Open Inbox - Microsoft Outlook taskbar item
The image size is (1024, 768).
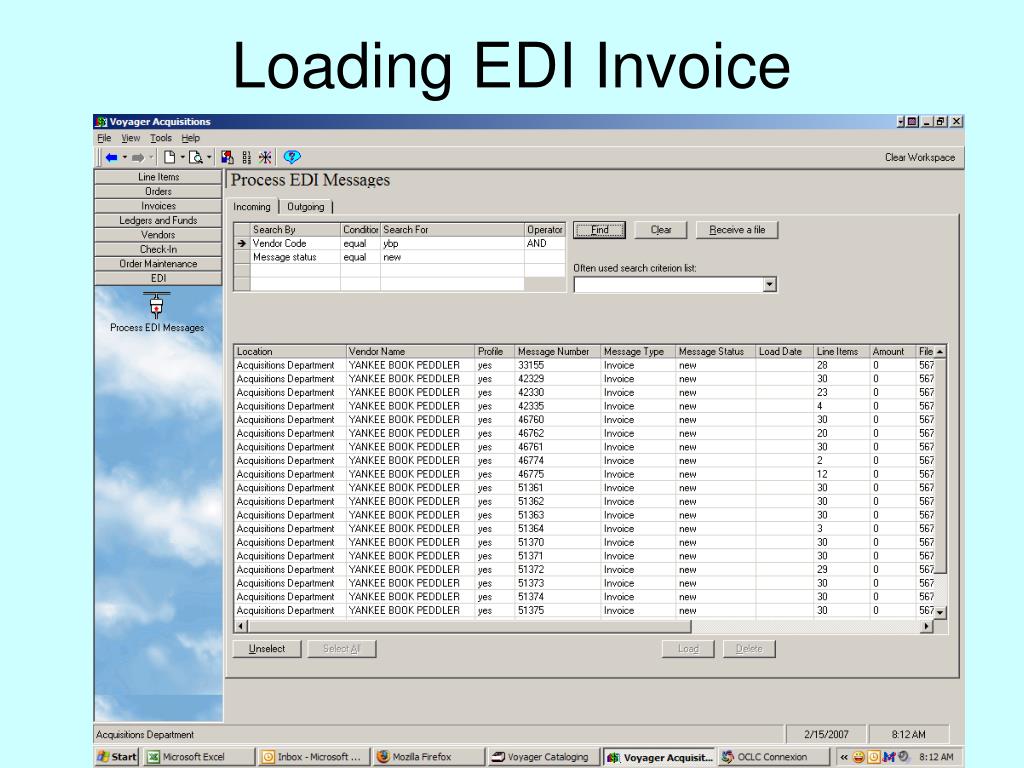point(313,757)
